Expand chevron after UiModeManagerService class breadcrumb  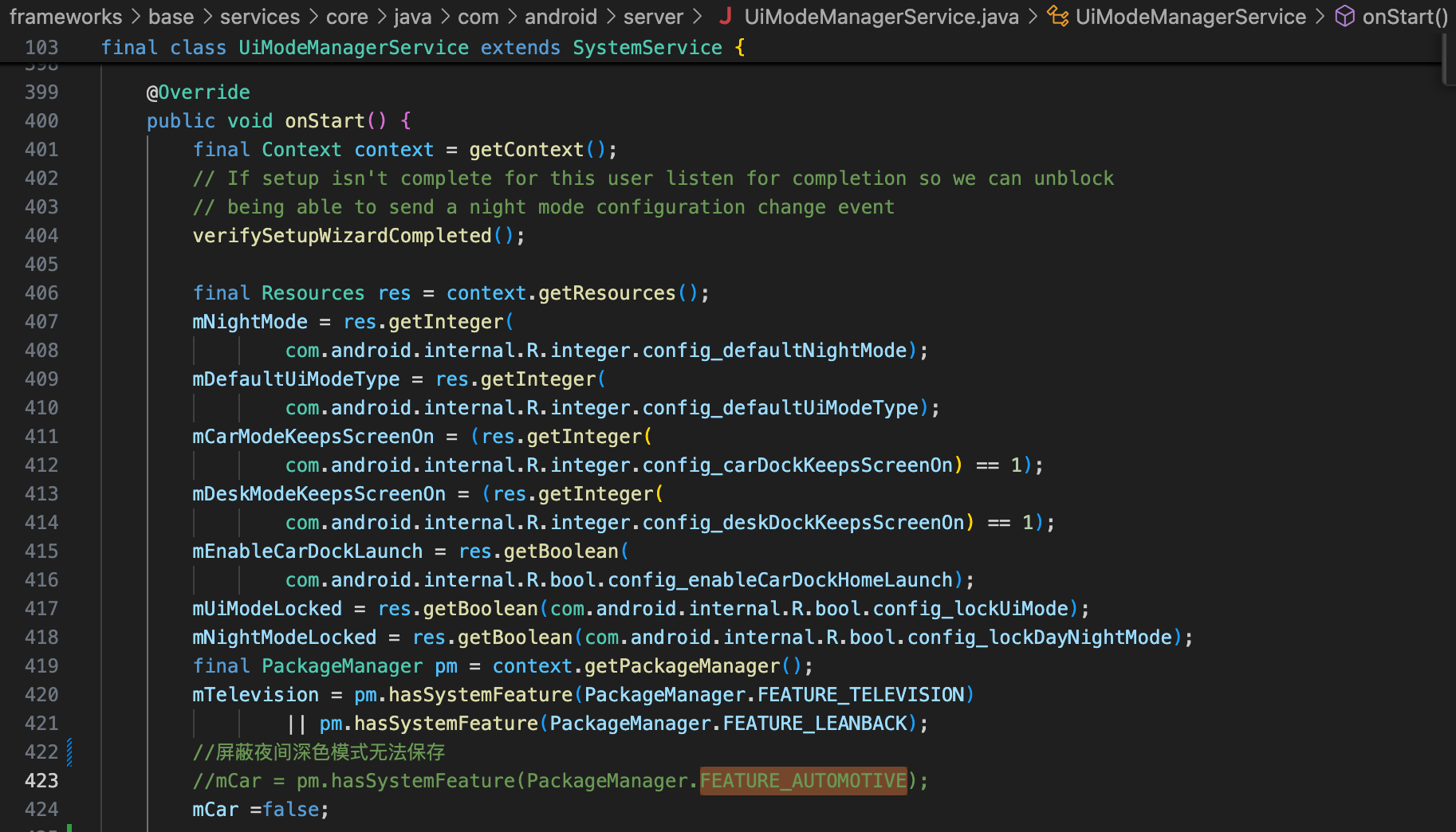pos(1320,16)
